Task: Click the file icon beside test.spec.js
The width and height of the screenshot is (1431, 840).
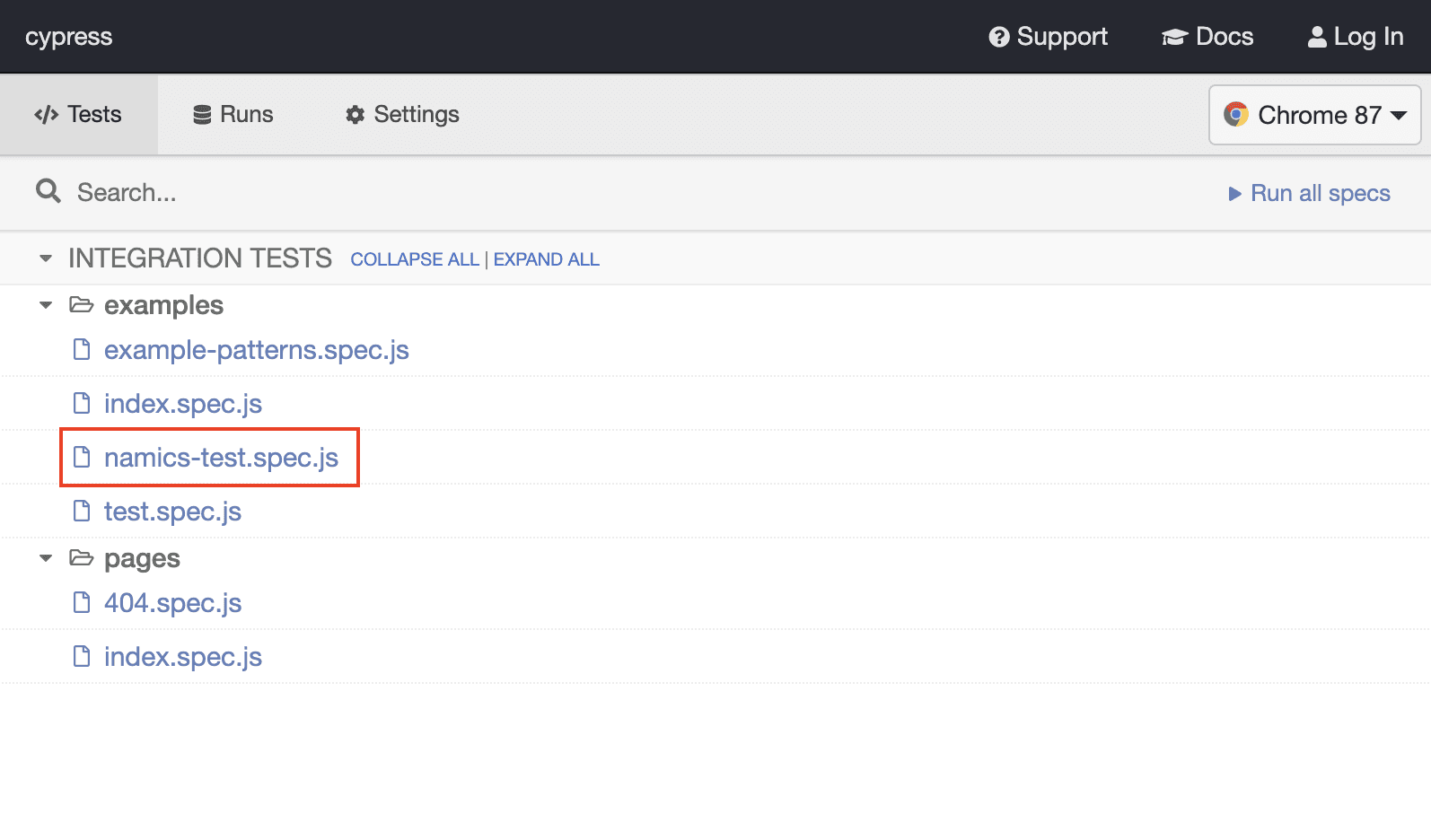Action: [x=82, y=511]
